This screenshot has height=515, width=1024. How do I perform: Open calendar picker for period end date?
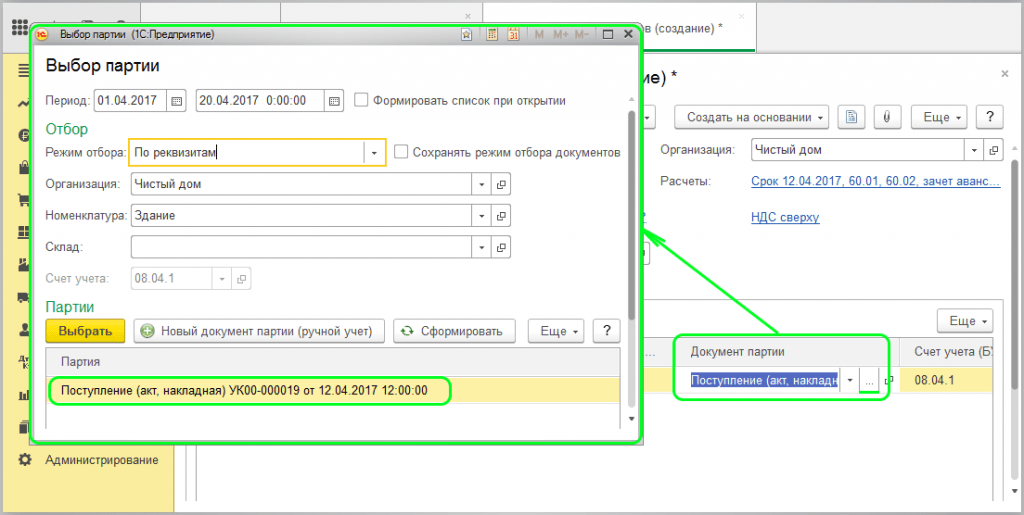(335, 100)
